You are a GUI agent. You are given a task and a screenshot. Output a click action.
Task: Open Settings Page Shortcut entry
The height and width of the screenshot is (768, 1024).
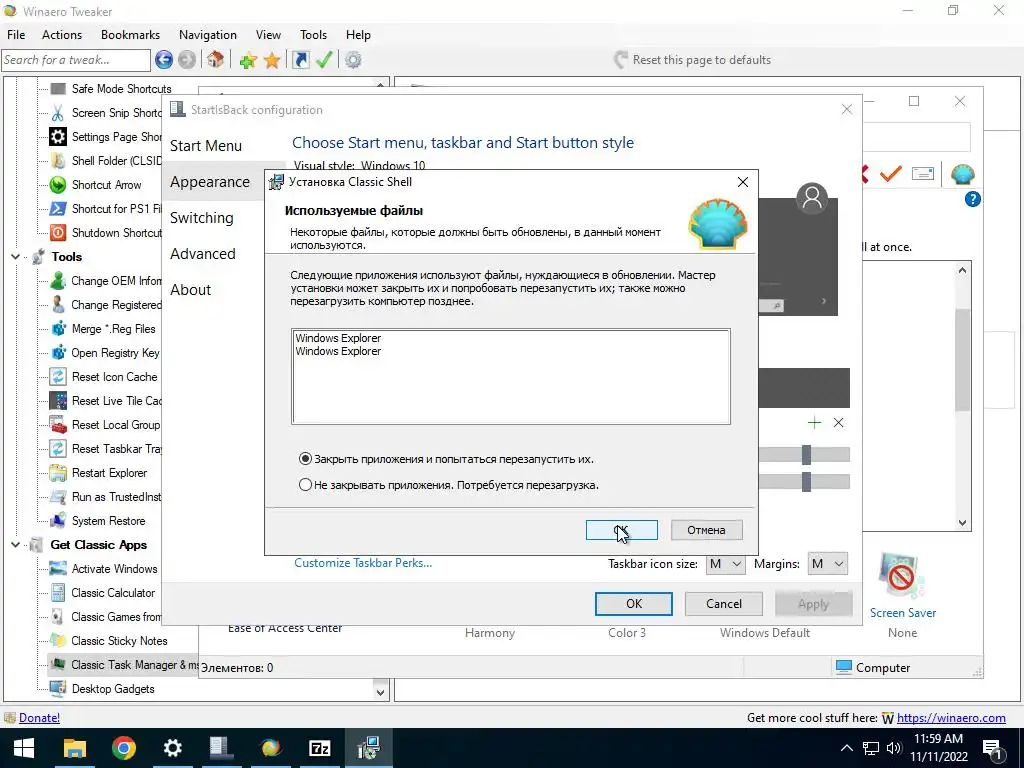tap(116, 136)
